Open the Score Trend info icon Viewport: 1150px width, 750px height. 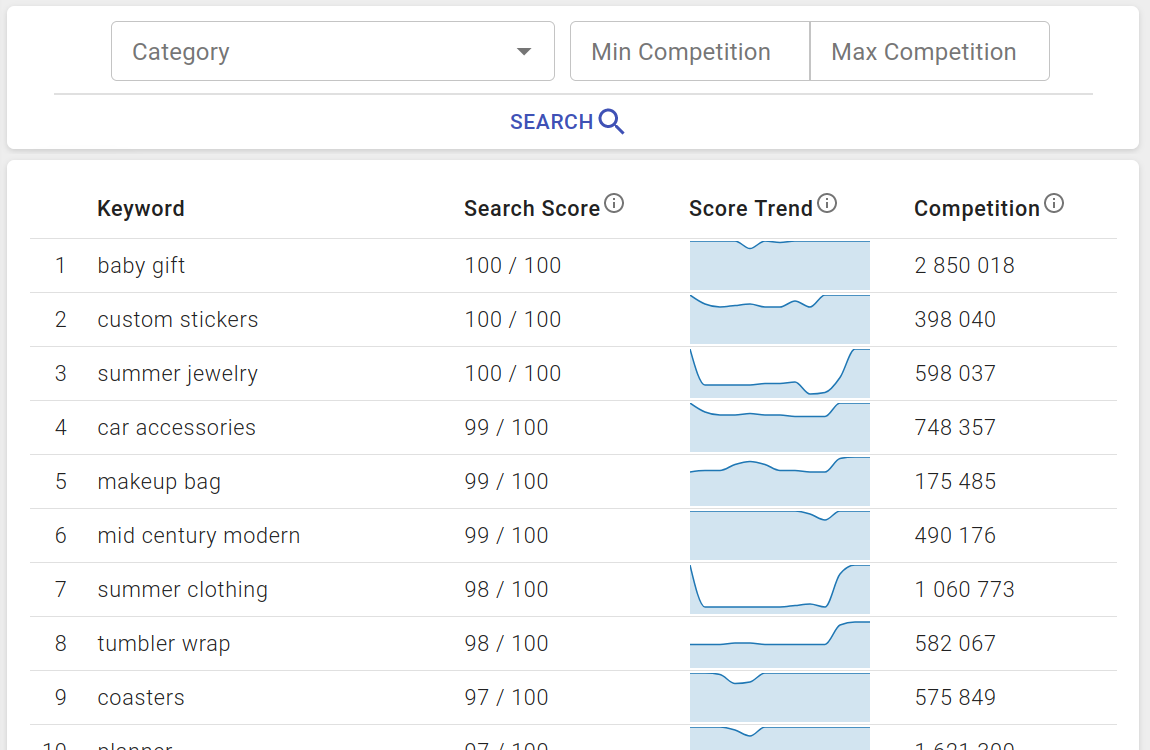pos(827,203)
